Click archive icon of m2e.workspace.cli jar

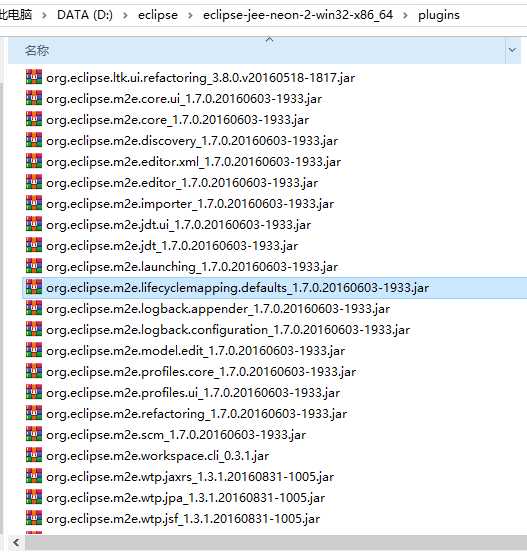click(34, 455)
